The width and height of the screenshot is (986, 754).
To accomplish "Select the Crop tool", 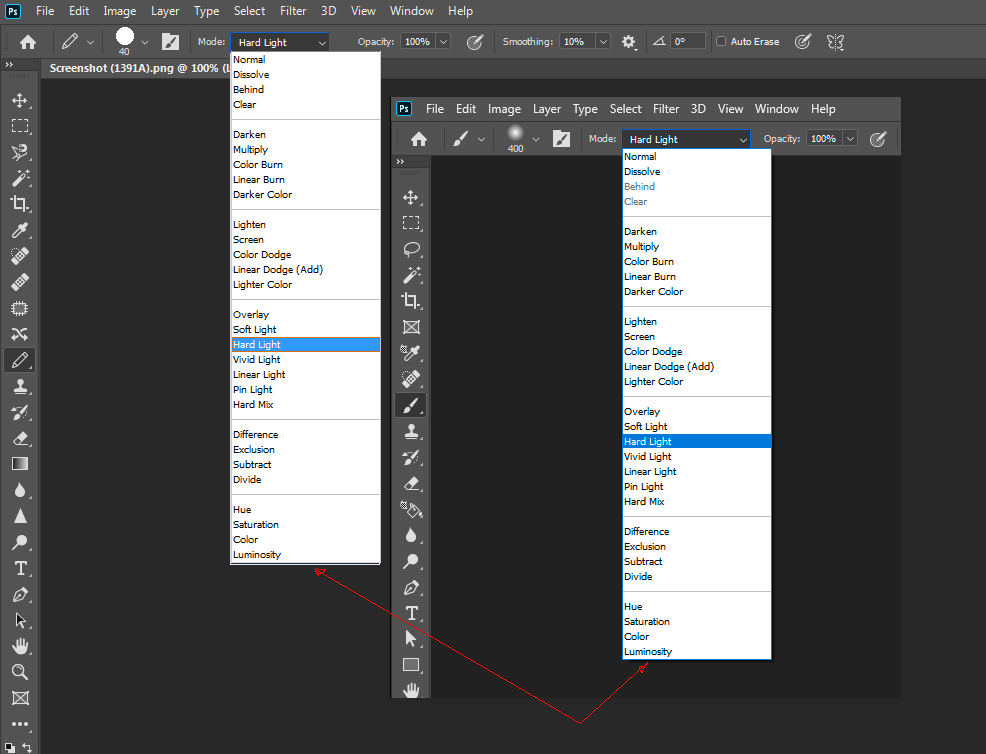I will click(20, 204).
